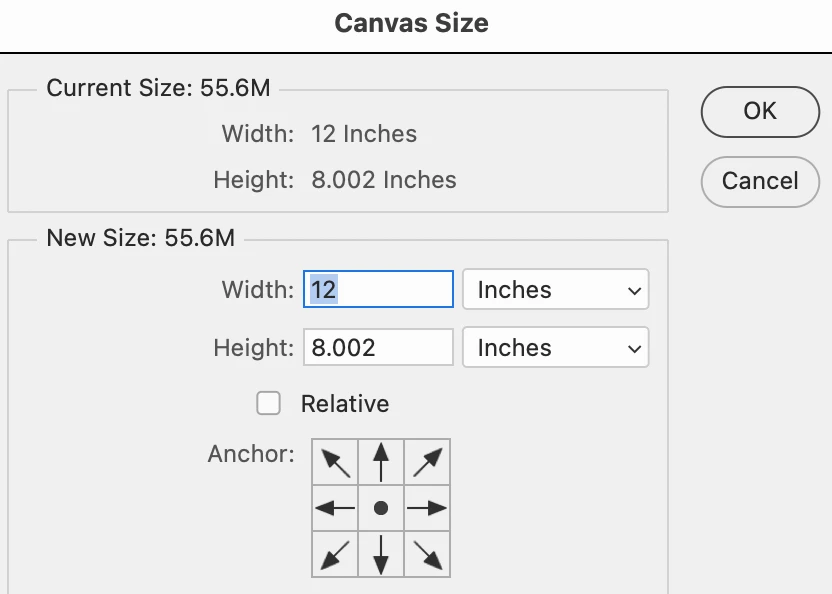The image size is (832, 594).
Task: Click the Anchor label
Action: click(251, 454)
